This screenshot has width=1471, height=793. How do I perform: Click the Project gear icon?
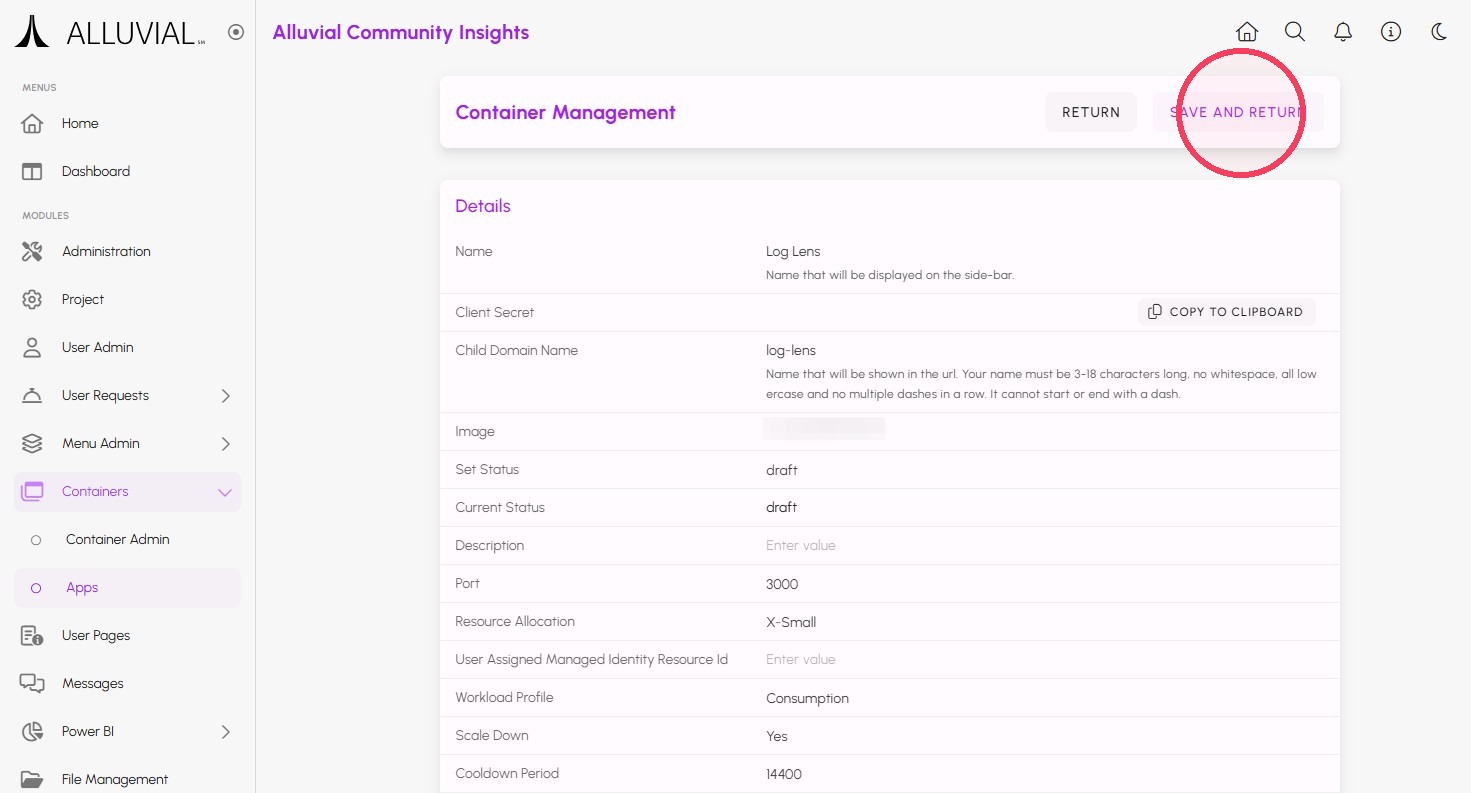click(x=32, y=300)
